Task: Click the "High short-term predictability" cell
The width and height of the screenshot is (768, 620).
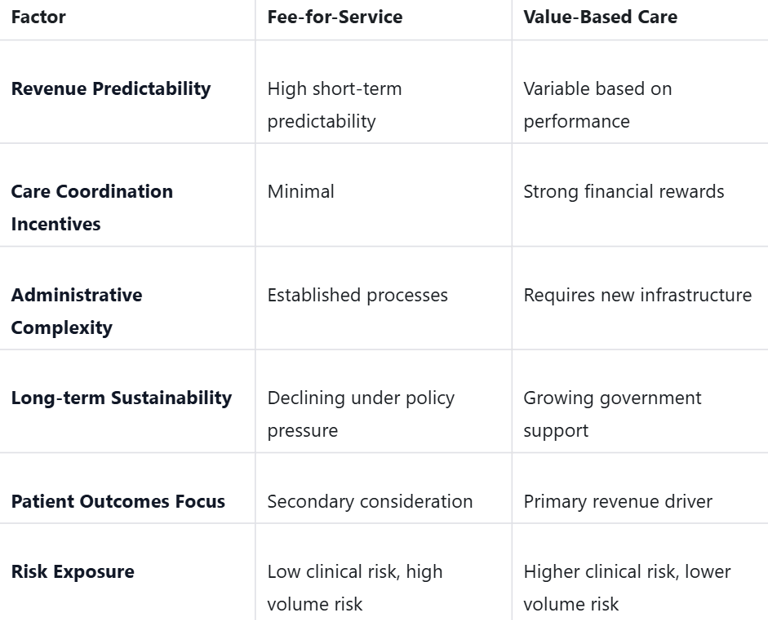Action: tap(334, 105)
